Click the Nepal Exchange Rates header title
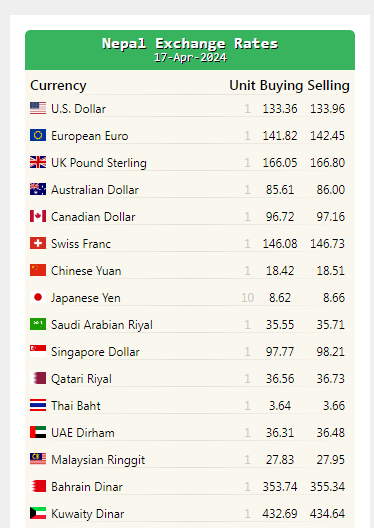374x528 pixels. click(x=190, y=43)
